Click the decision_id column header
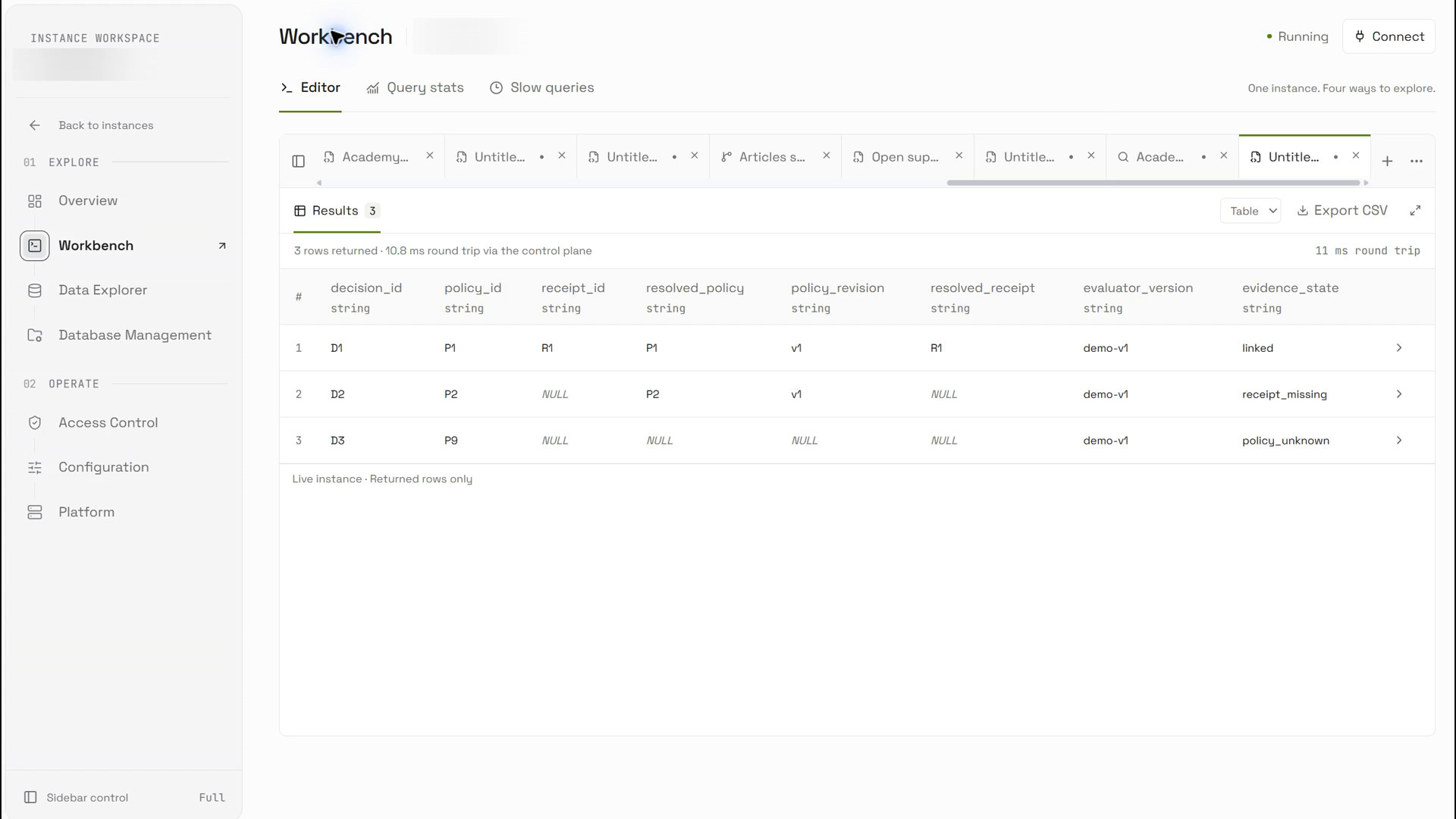Viewport: 1456px width, 819px height. [366, 288]
